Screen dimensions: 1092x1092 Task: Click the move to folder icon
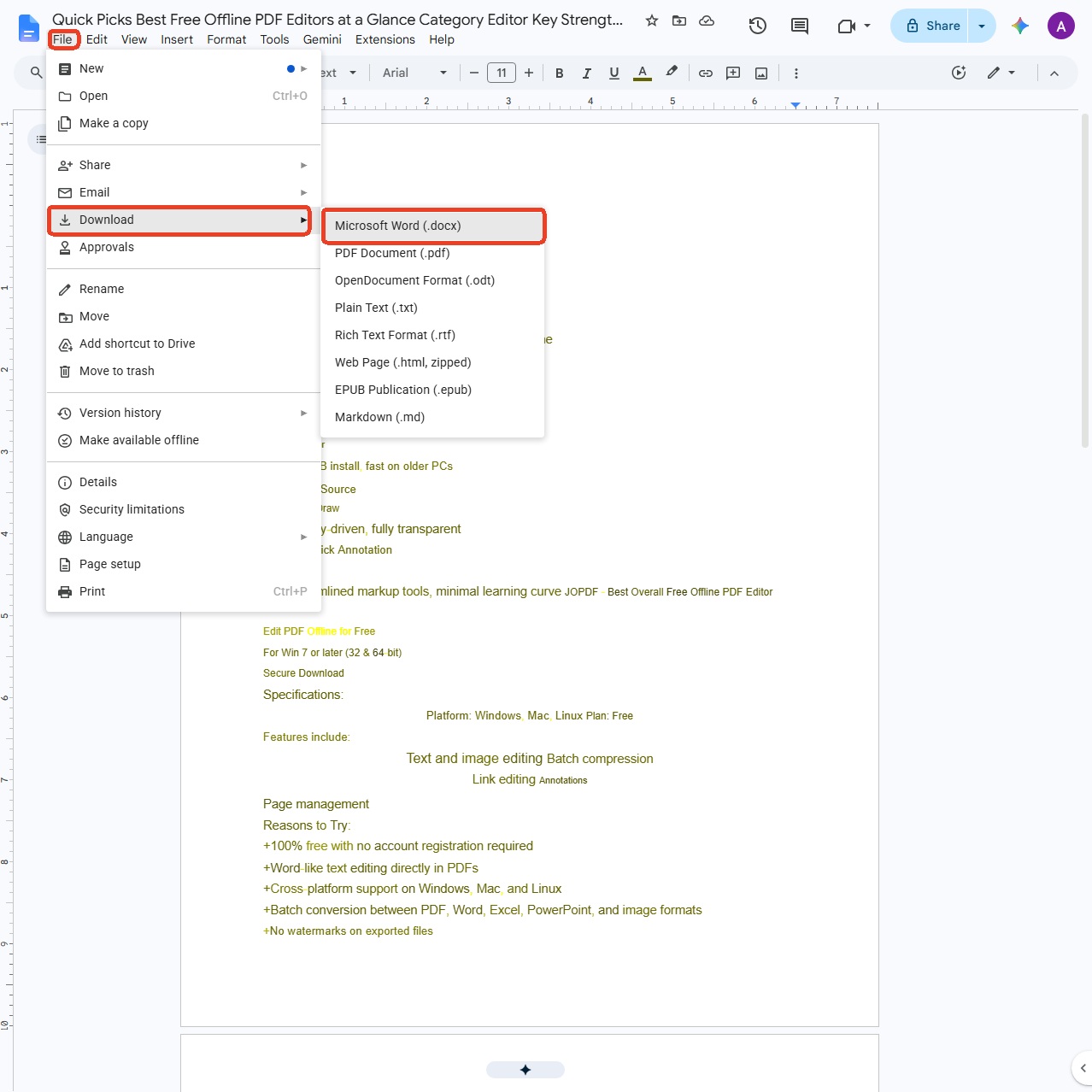[679, 21]
